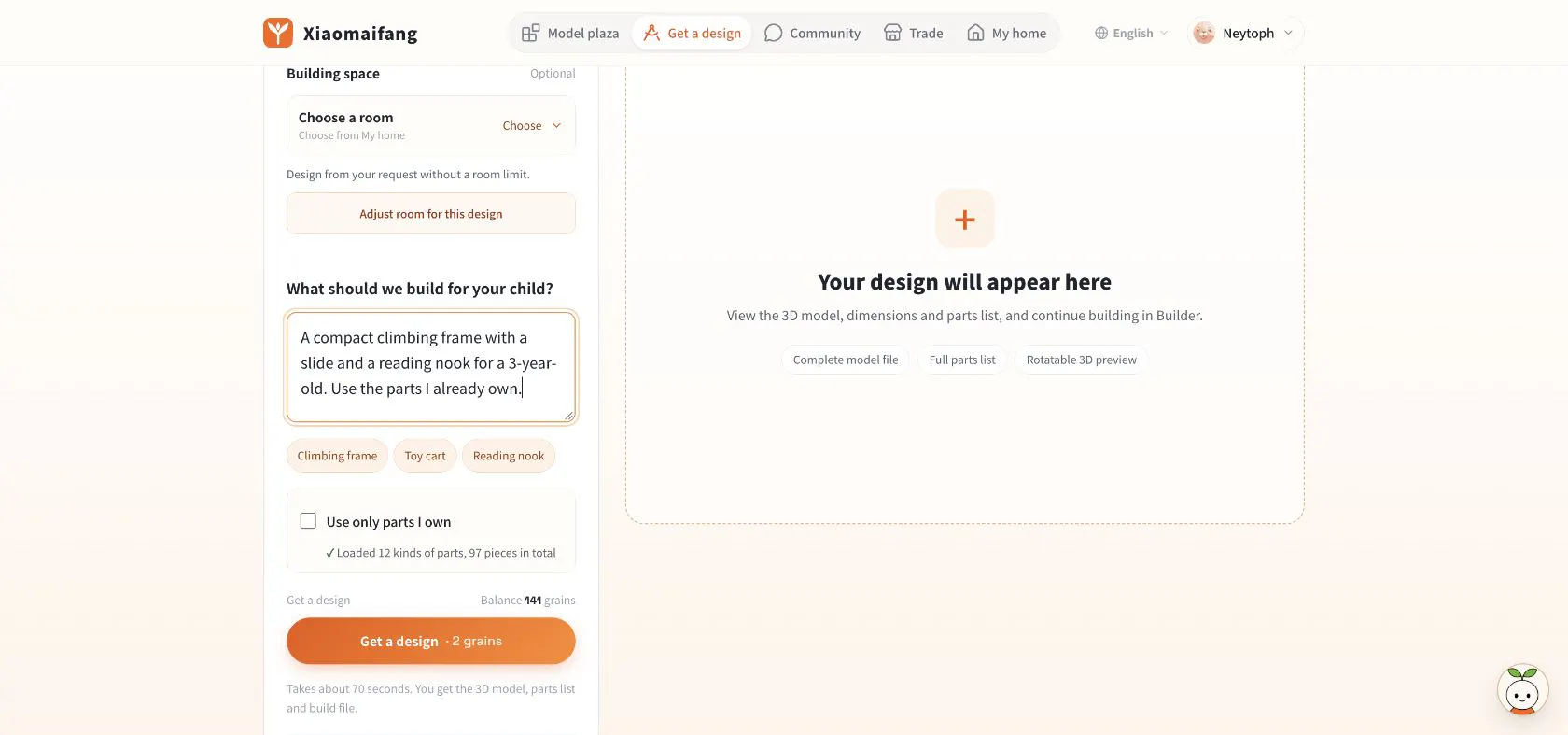Click the My home house icon
1568x735 pixels.
point(975,33)
